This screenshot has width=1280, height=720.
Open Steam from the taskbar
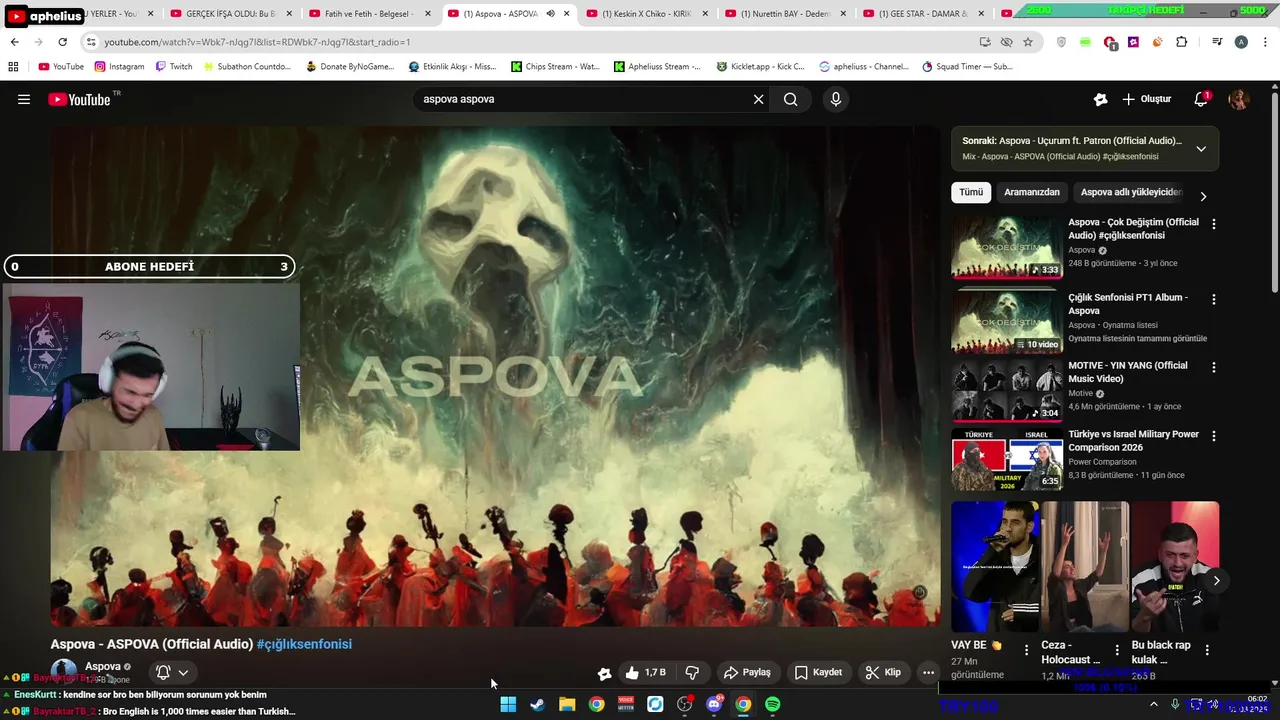537,704
